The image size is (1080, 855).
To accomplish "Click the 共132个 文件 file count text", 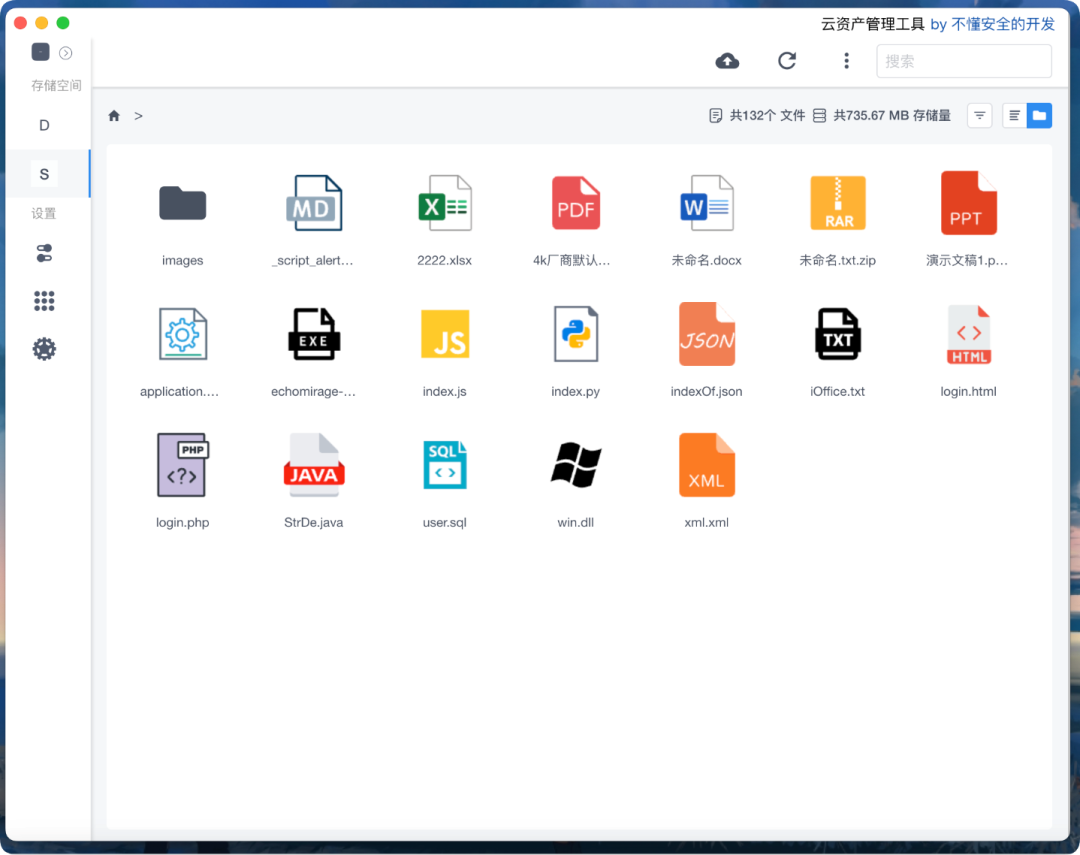I will (767, 116).
